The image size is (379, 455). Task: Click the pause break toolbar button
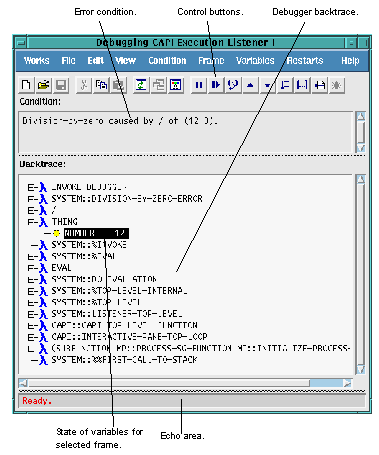199,85
